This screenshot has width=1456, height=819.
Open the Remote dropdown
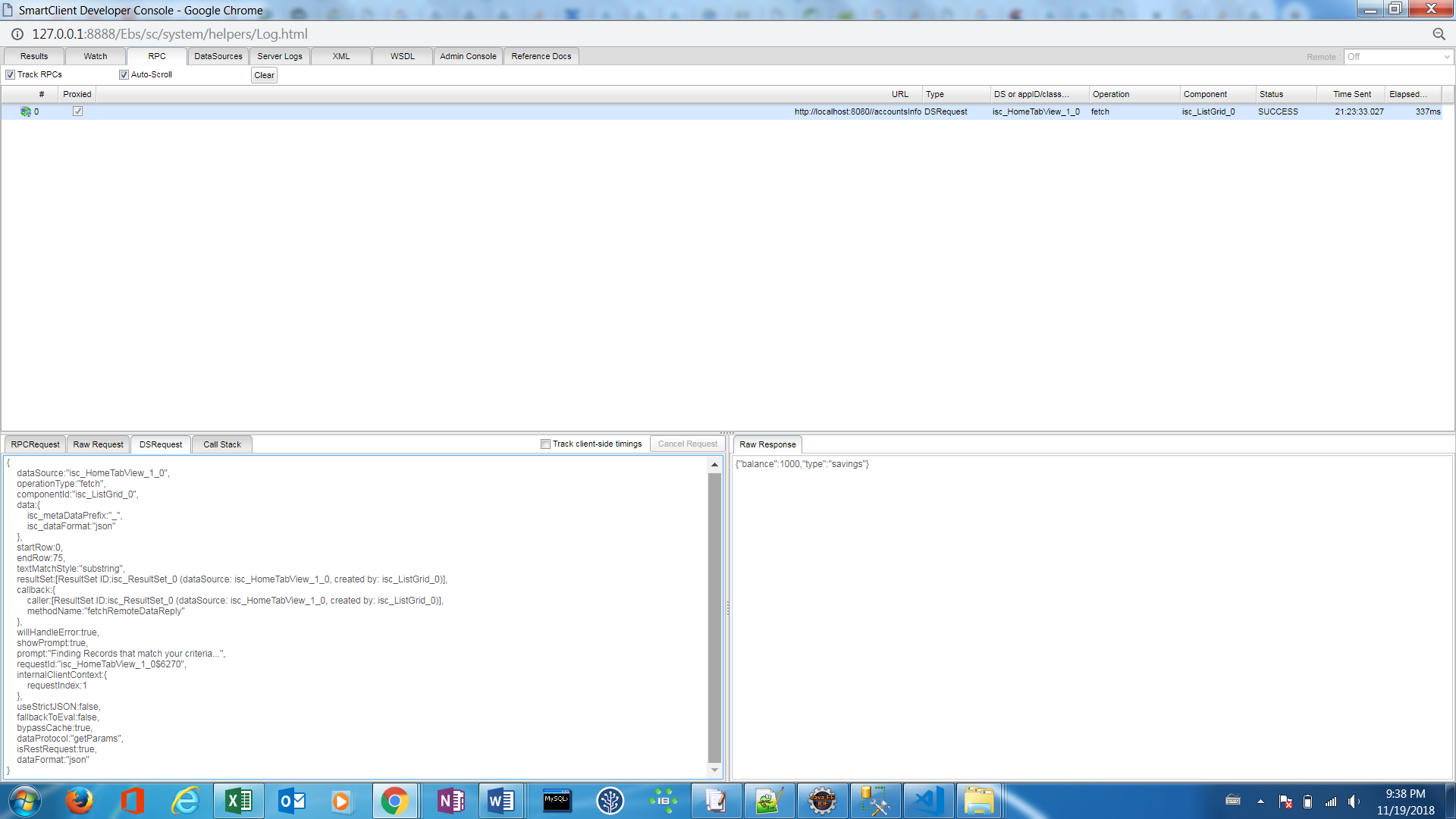pyautogui.click(x=1398, y=57)
